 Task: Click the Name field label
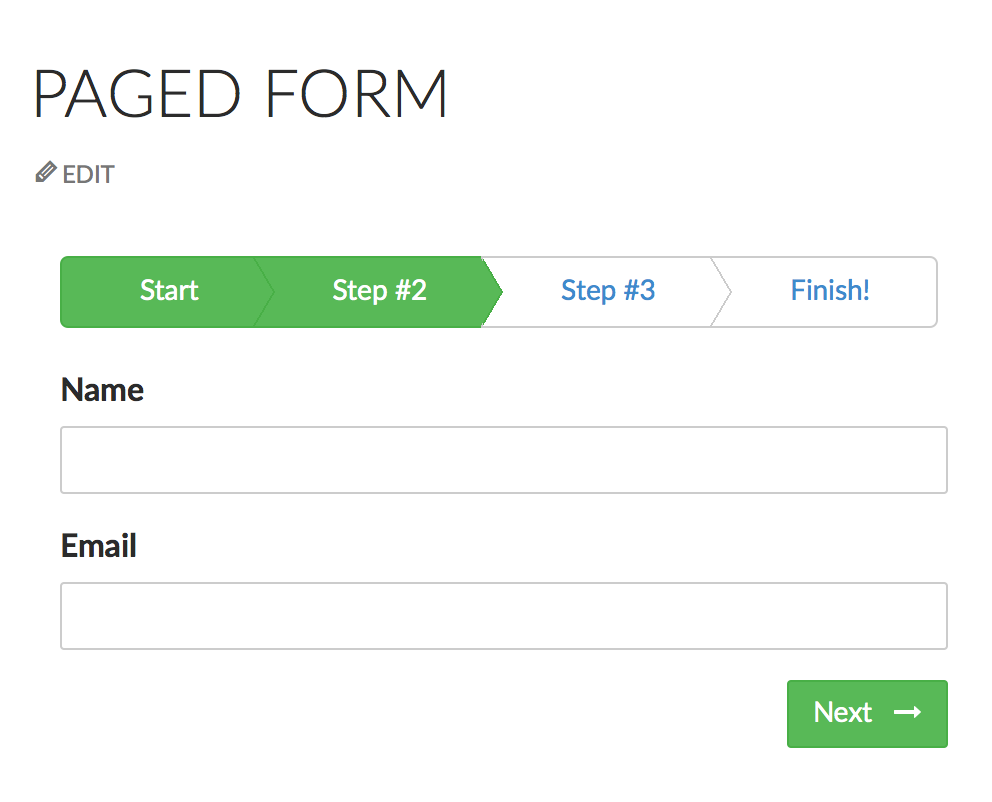[x=102, y=390]
